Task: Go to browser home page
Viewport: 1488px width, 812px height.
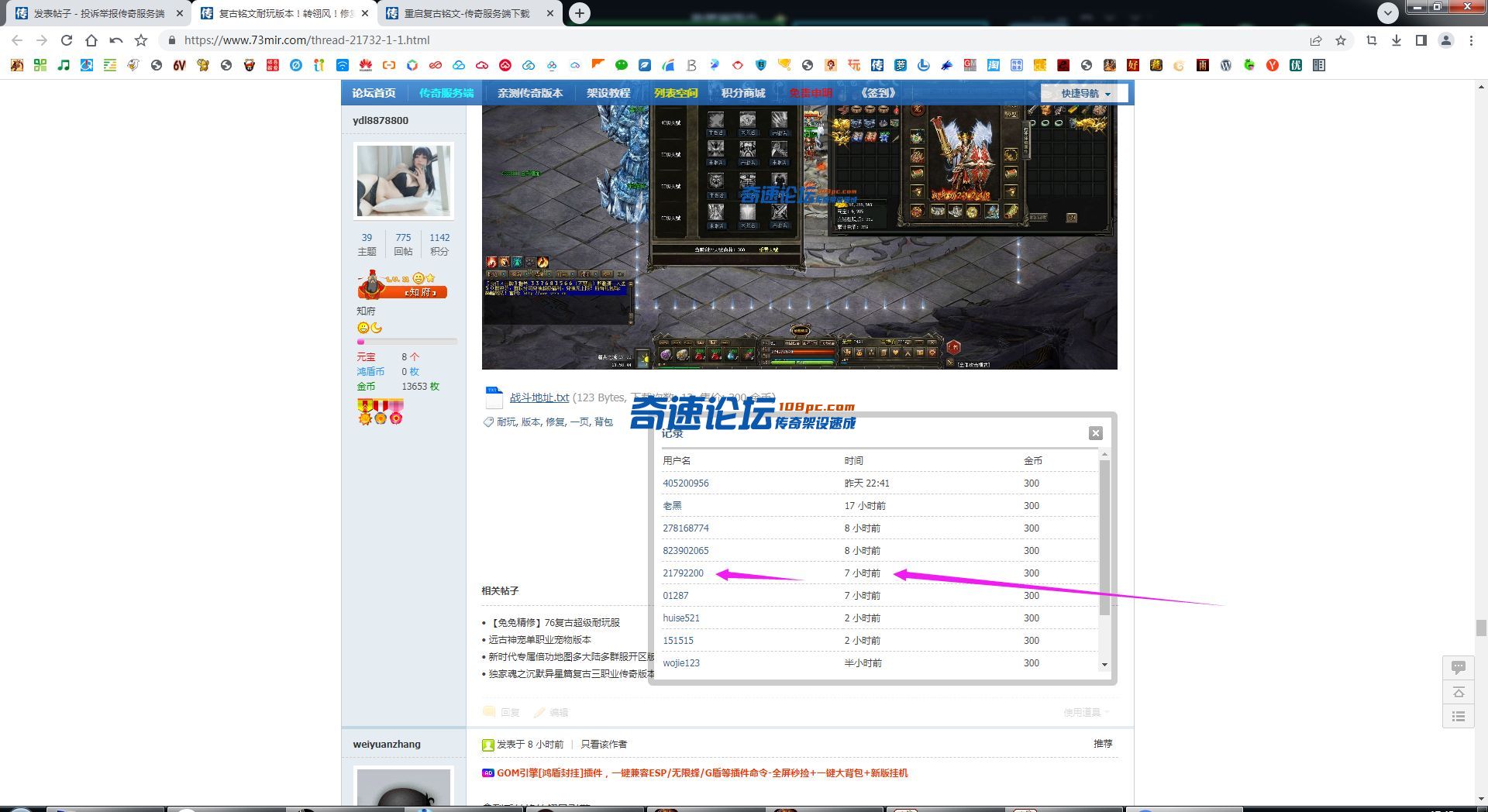Action: [x=91, y=40]
